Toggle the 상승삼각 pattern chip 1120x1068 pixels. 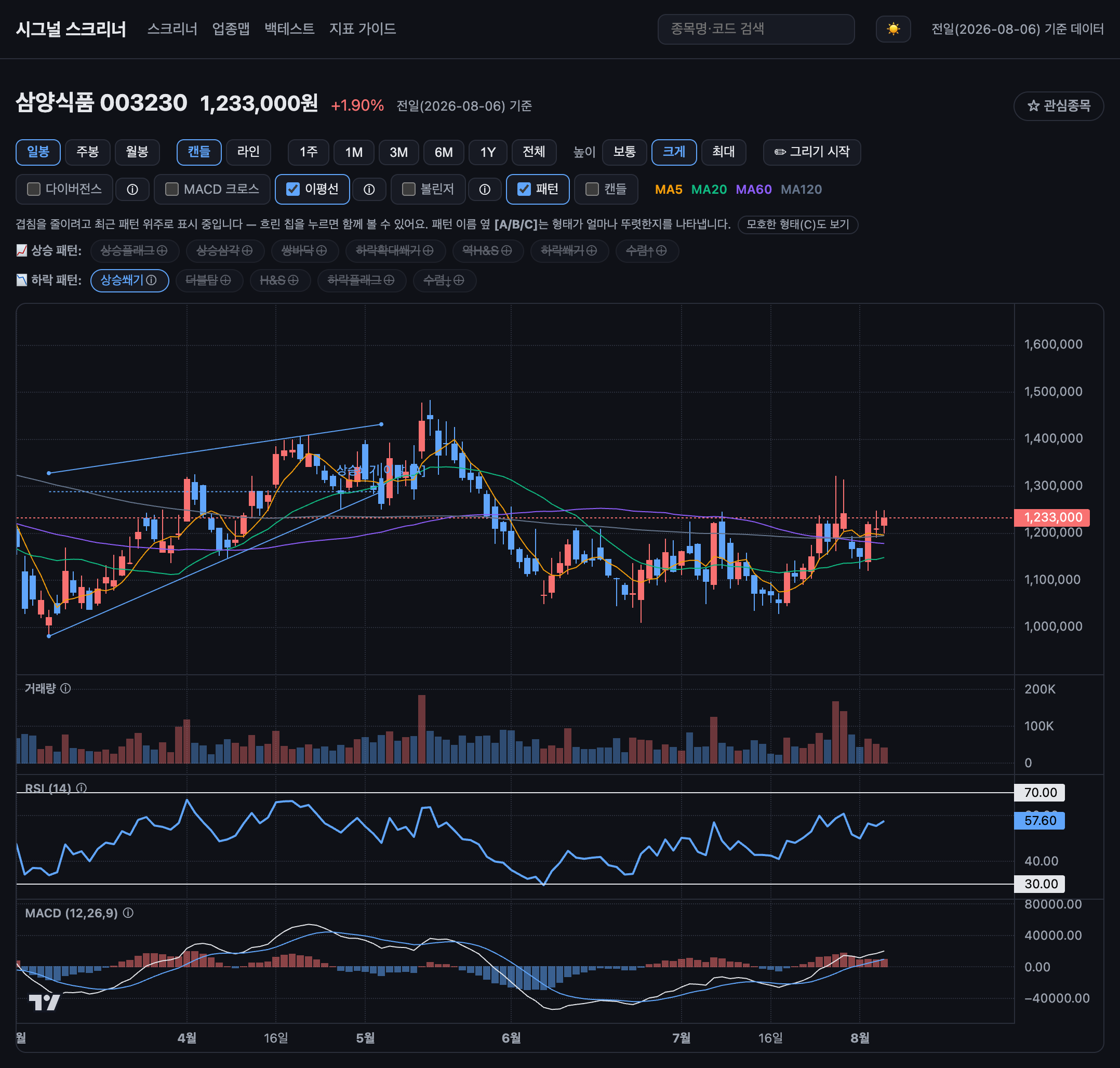point(225,250)
